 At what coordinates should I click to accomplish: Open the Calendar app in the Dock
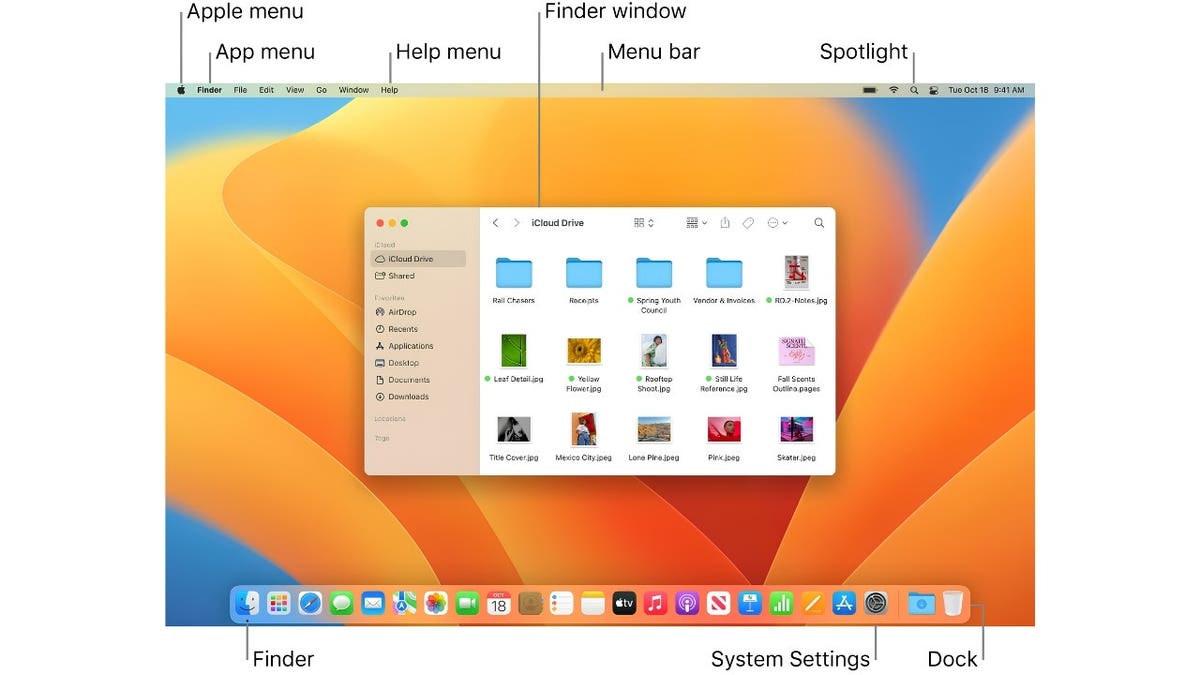(499, 603)
